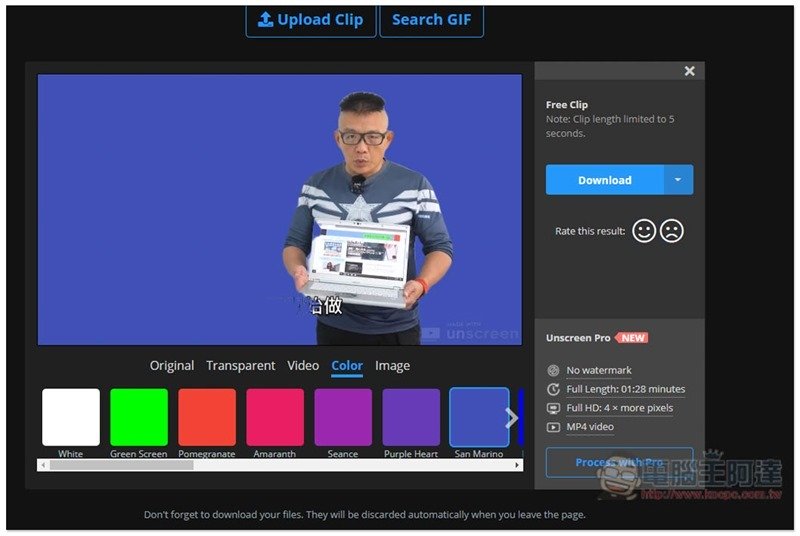Switch to the Transparent tab

point(240,366)
